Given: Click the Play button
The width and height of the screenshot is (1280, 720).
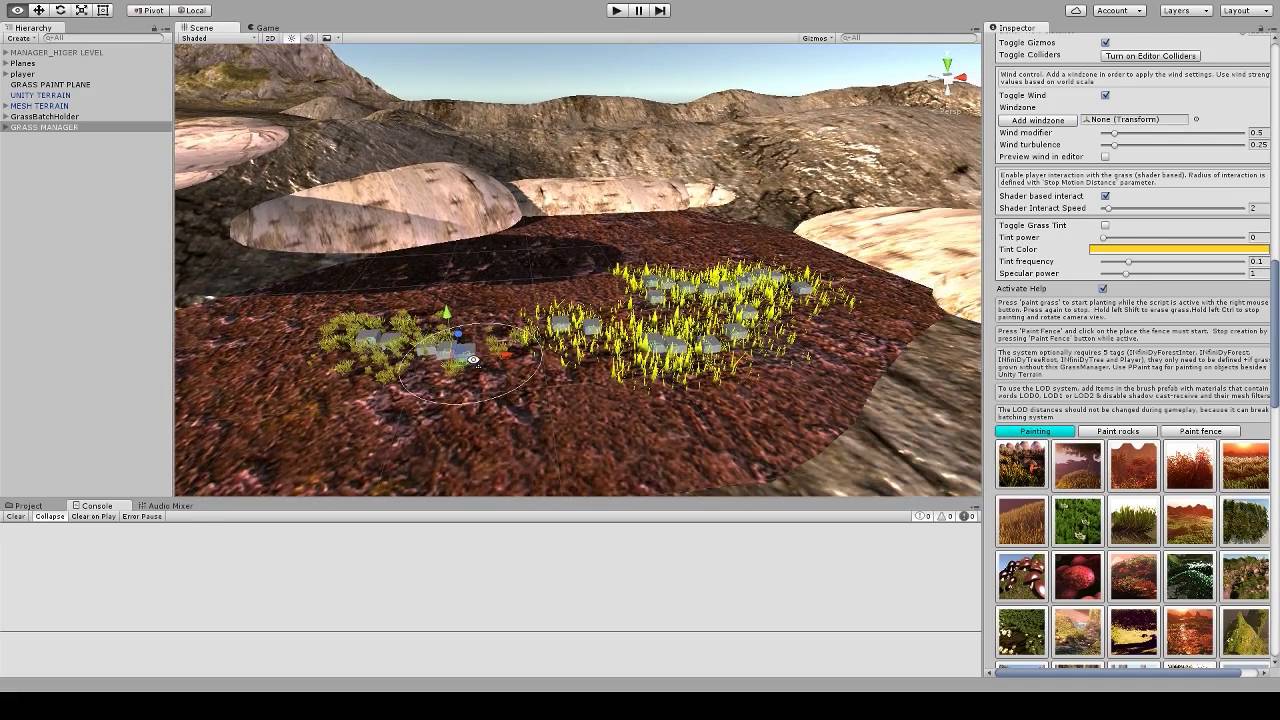Looking at the screenshot, I should [x=616, y=10].
